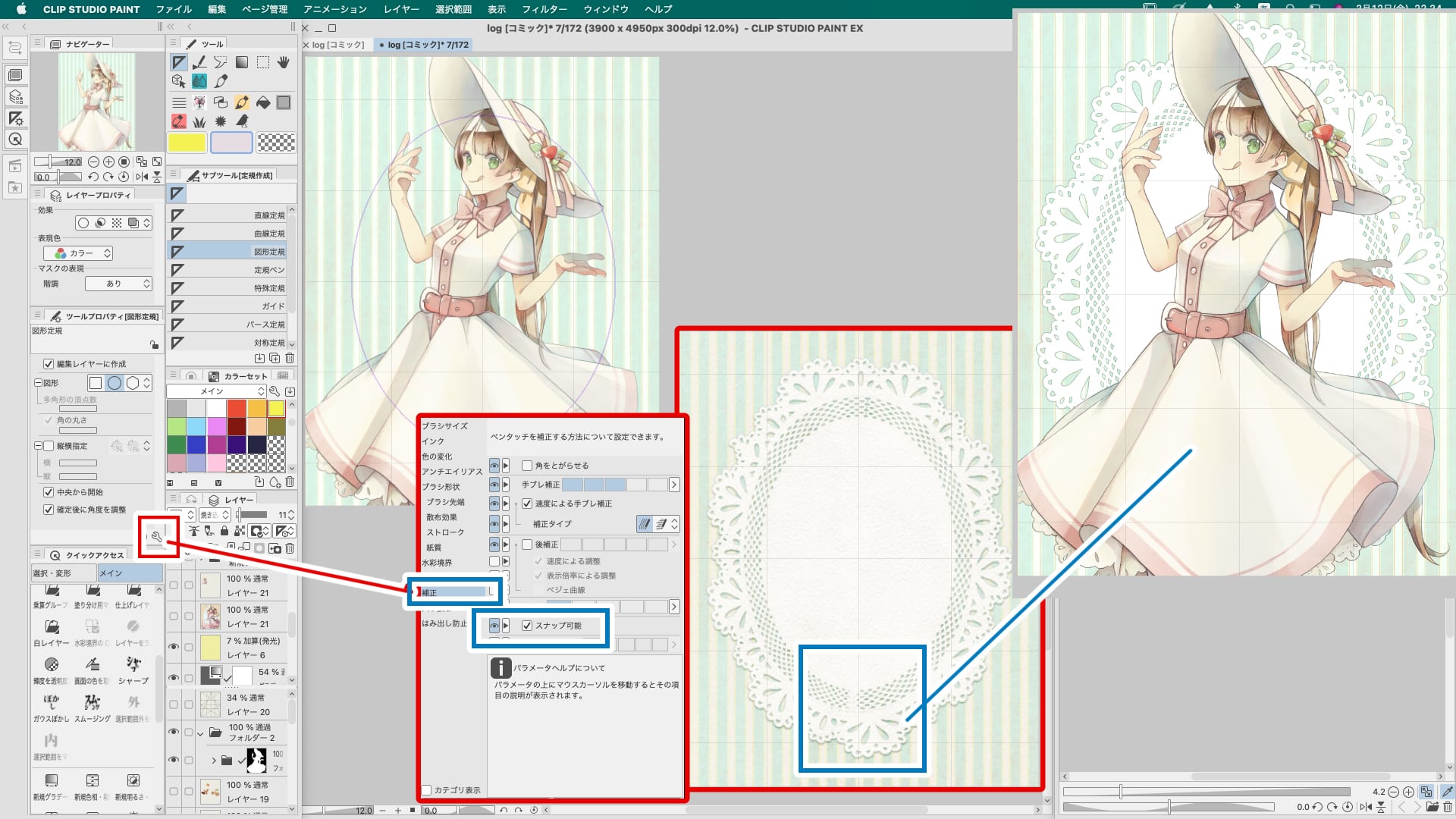Image resolution: width=1456 pixels, height=819 pixels.
Task: Toggle カテゴリ表示 checkbox
Action: (x=427, y=790)
